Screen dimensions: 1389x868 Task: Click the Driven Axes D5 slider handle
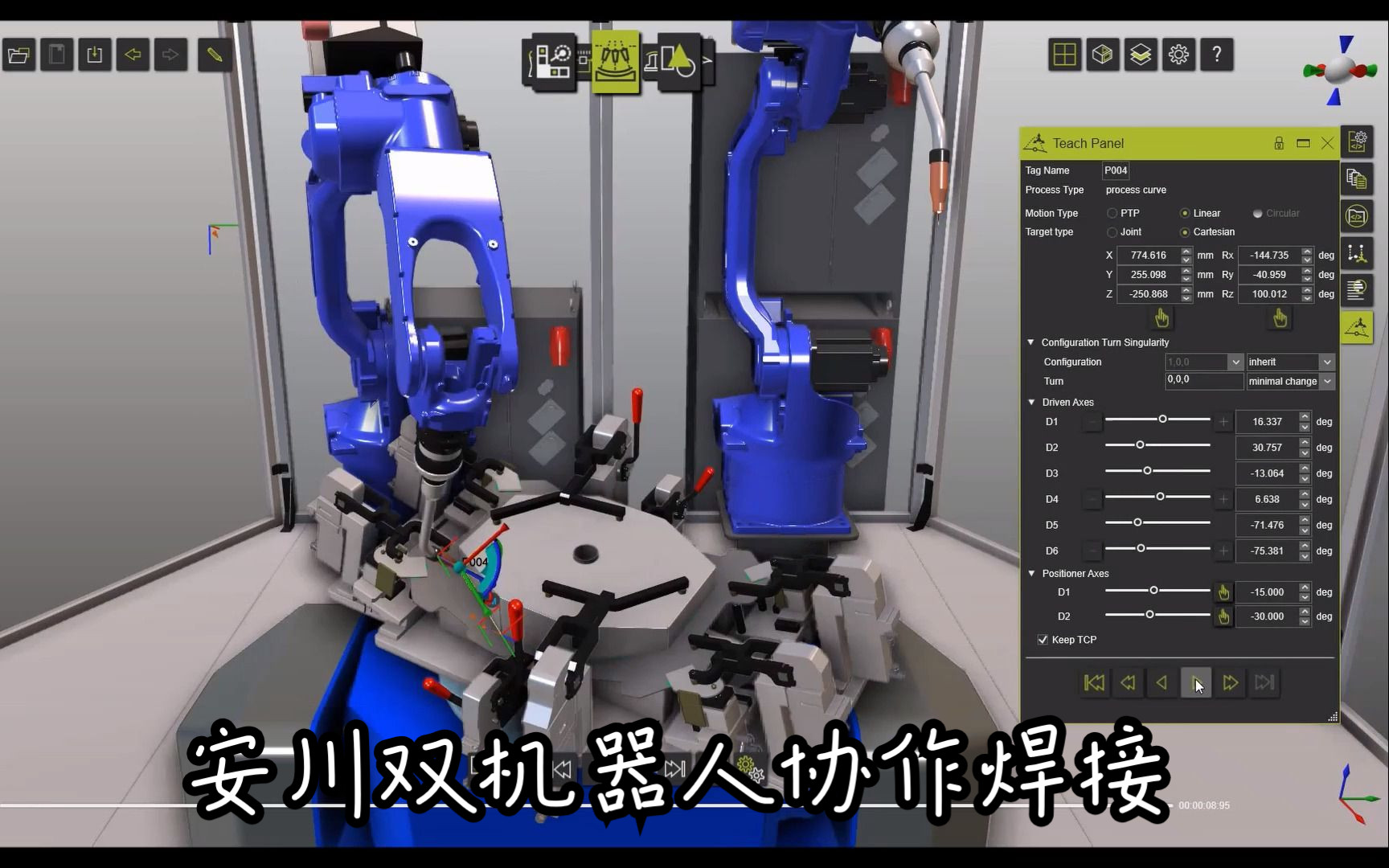pos(1137,522)
